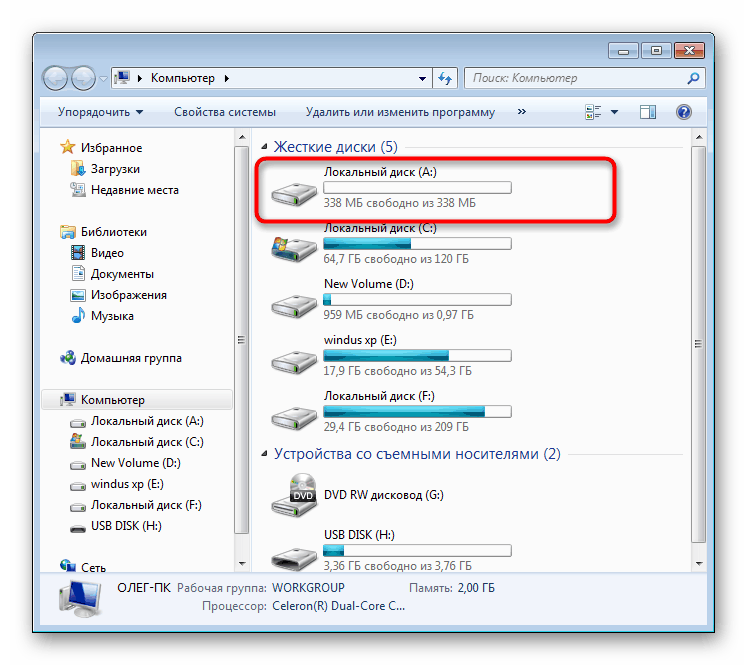Click down arrow of navigation pane scrollbar
Screen dimensions: 747x665
[x=242, y=564]
